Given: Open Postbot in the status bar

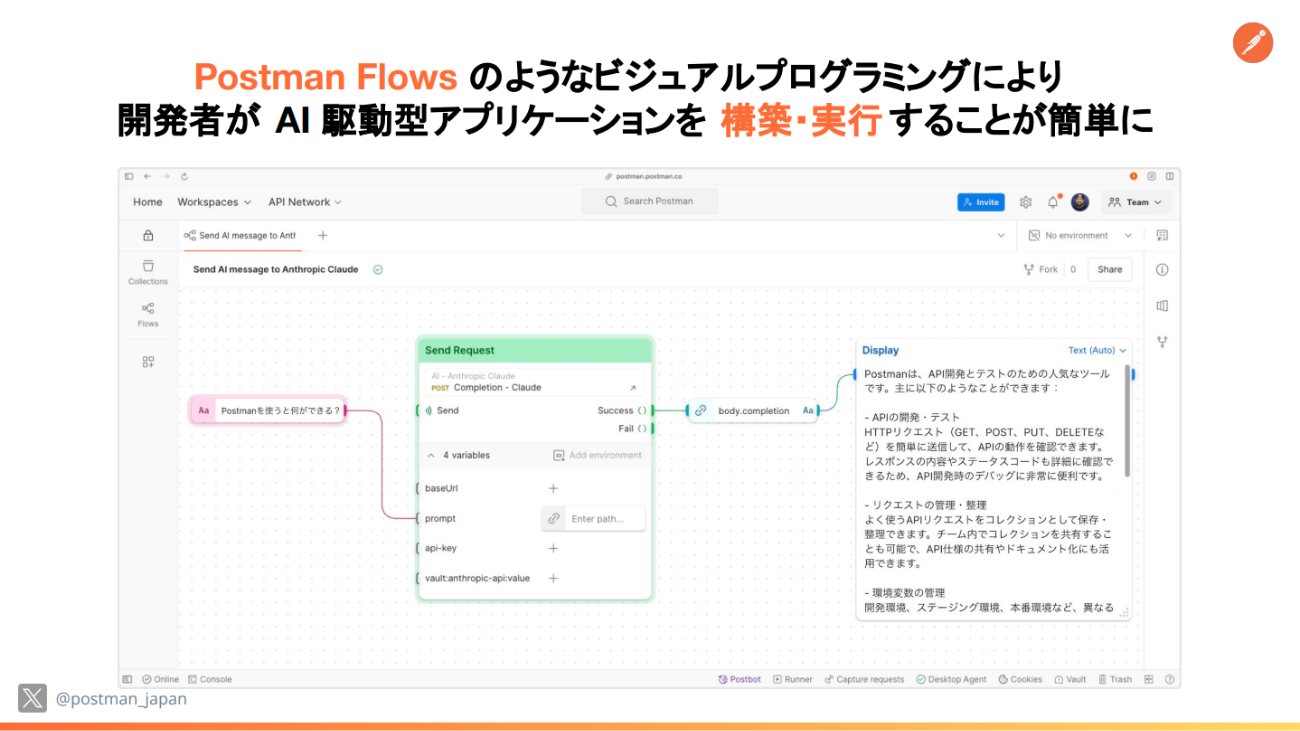Looking at the screenshot, I should pyautogui.click(x=739, y=679).
